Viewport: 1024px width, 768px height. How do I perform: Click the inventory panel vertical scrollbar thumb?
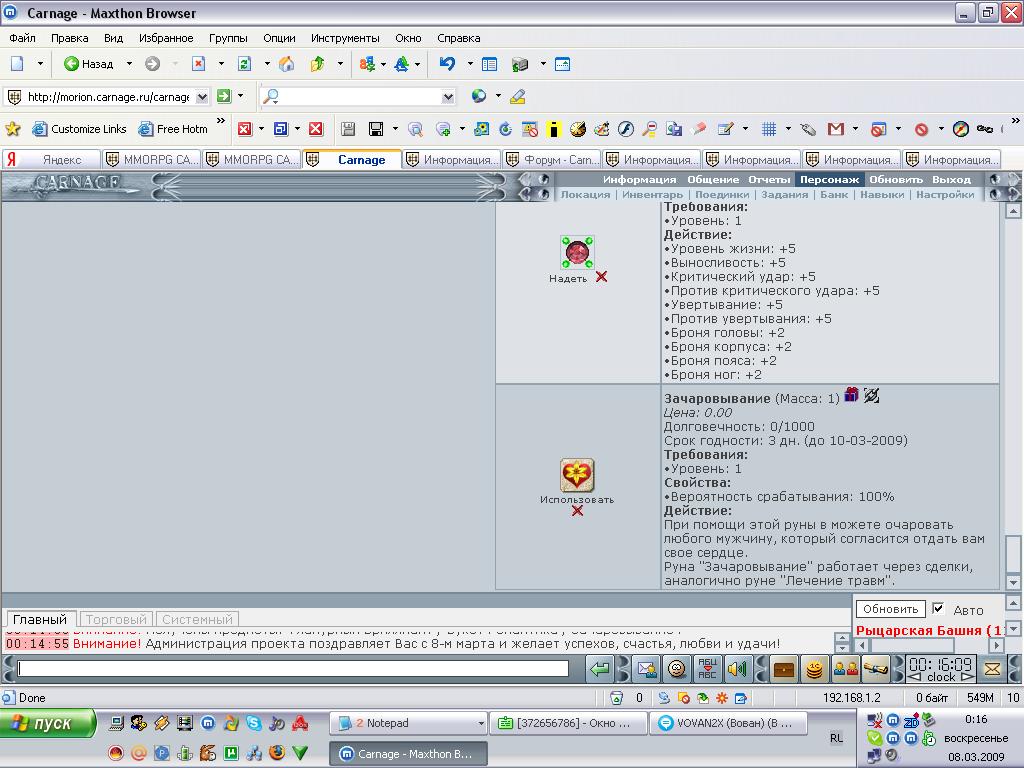point(1013,554)
